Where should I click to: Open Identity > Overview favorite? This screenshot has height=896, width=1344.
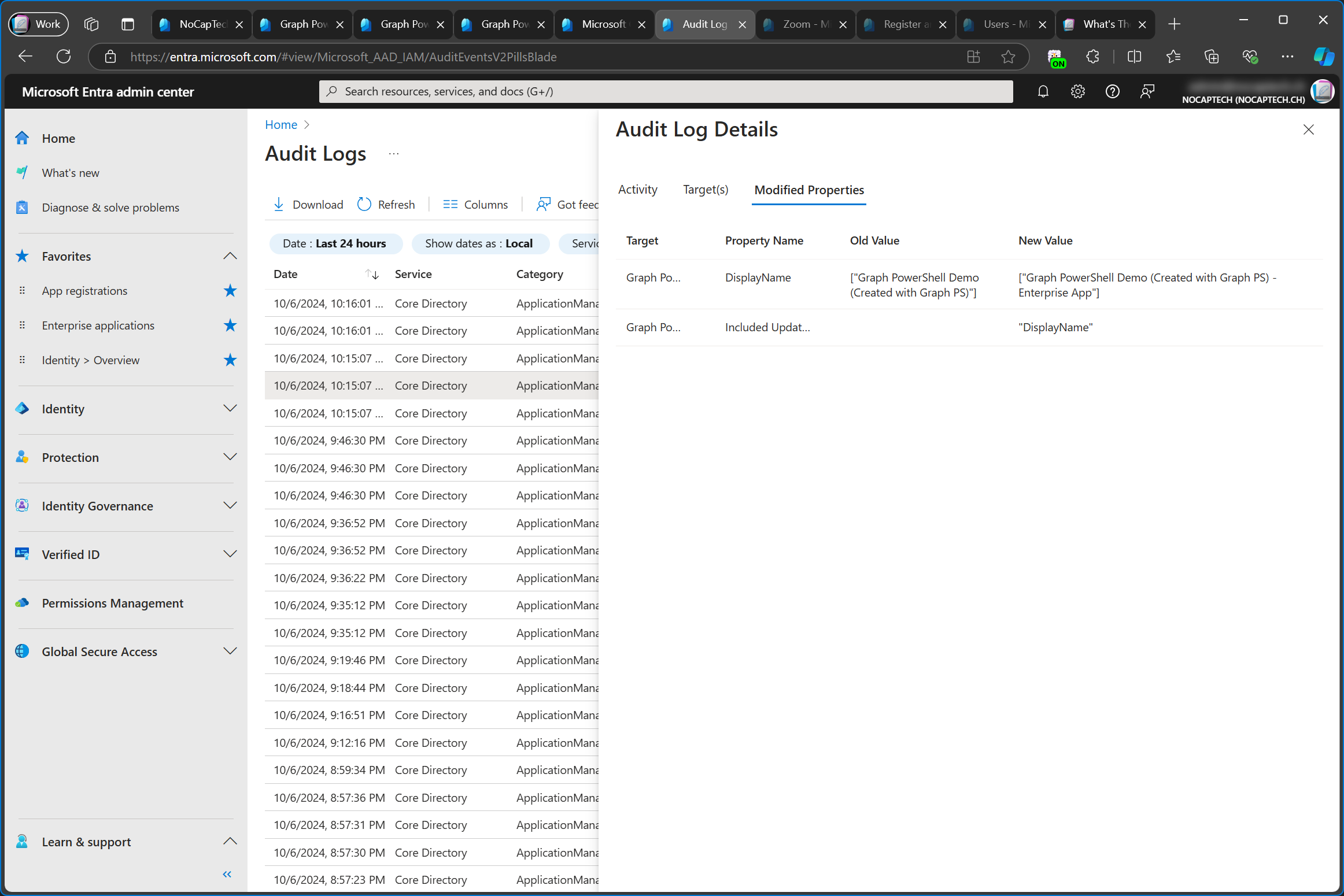point(90,360)
